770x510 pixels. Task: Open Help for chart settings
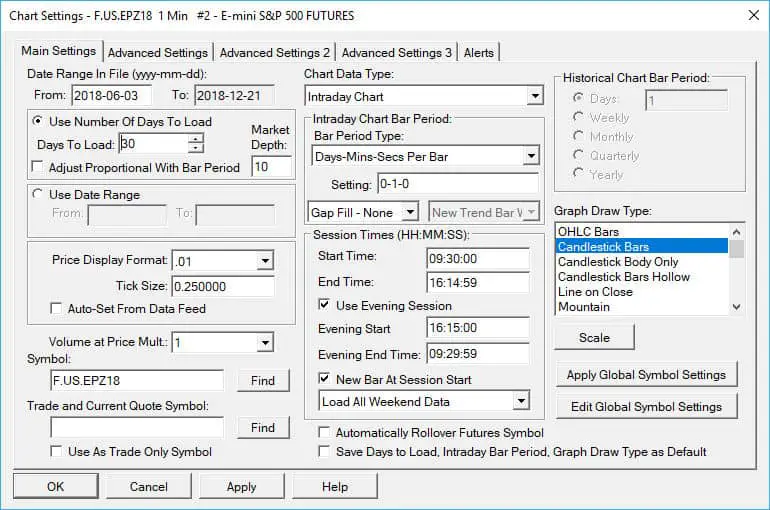(x=334, y=486)
